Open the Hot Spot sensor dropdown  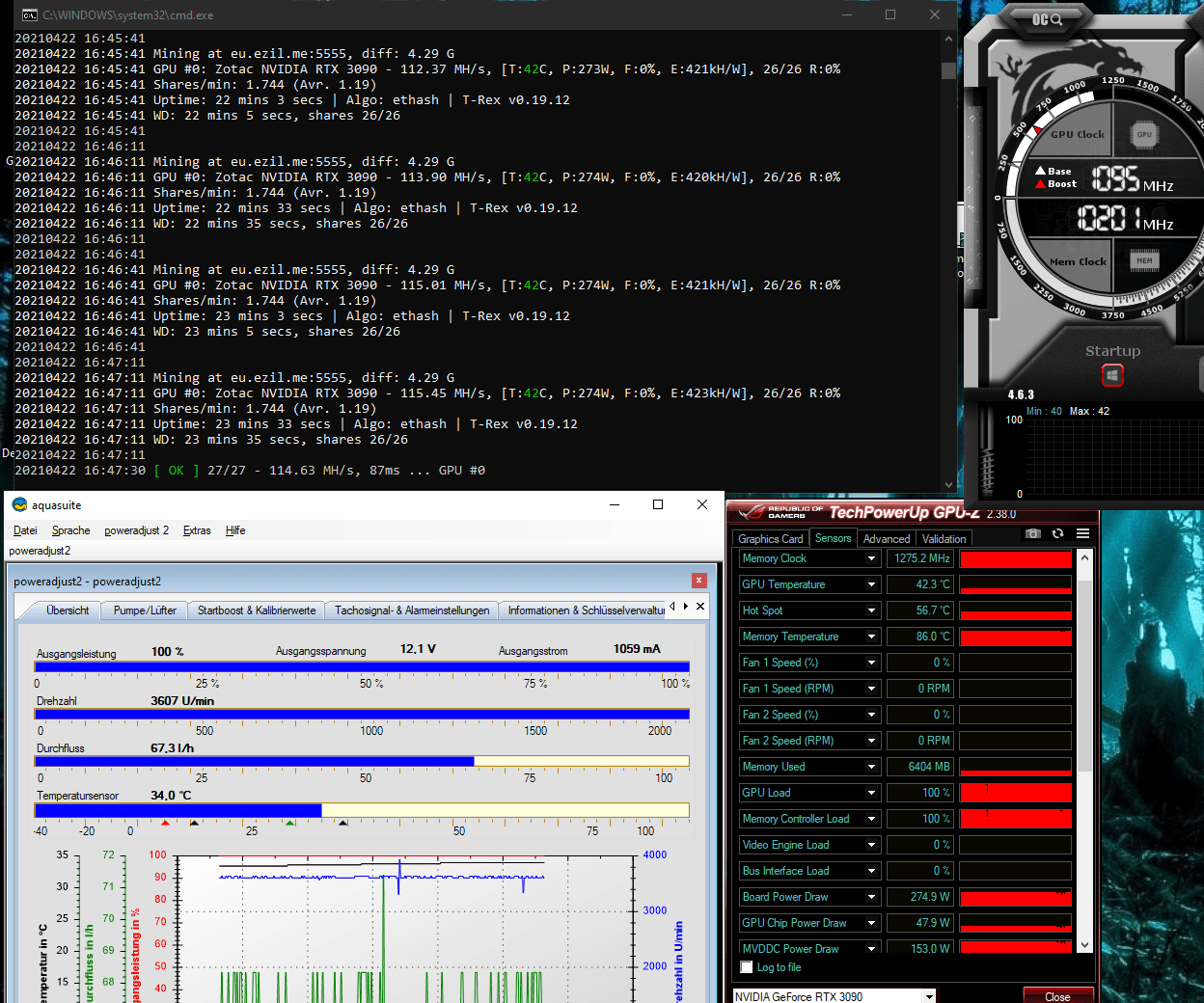click(x=872, y=610)
